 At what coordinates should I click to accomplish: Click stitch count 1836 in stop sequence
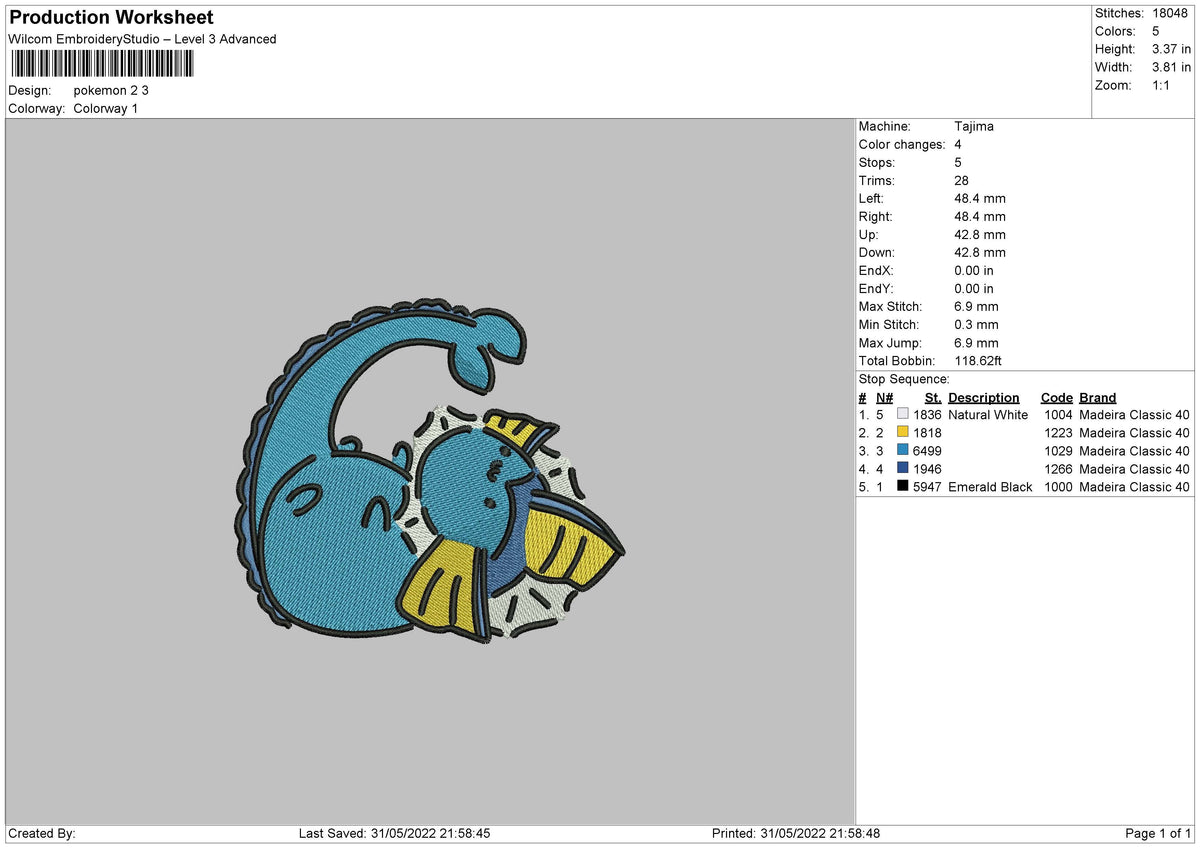[x=927, y=415]
